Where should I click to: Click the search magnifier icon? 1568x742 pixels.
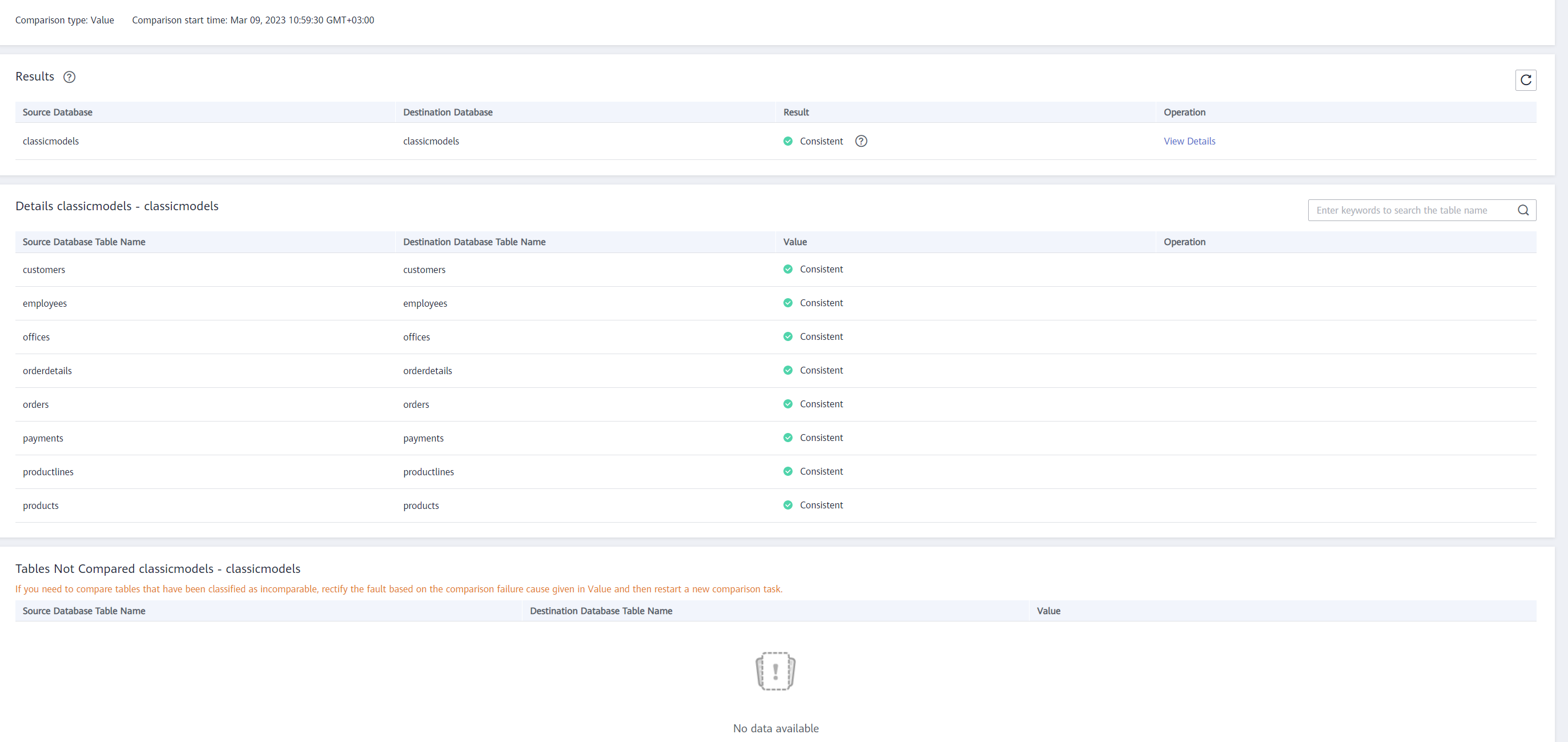tap(1523, 210)
